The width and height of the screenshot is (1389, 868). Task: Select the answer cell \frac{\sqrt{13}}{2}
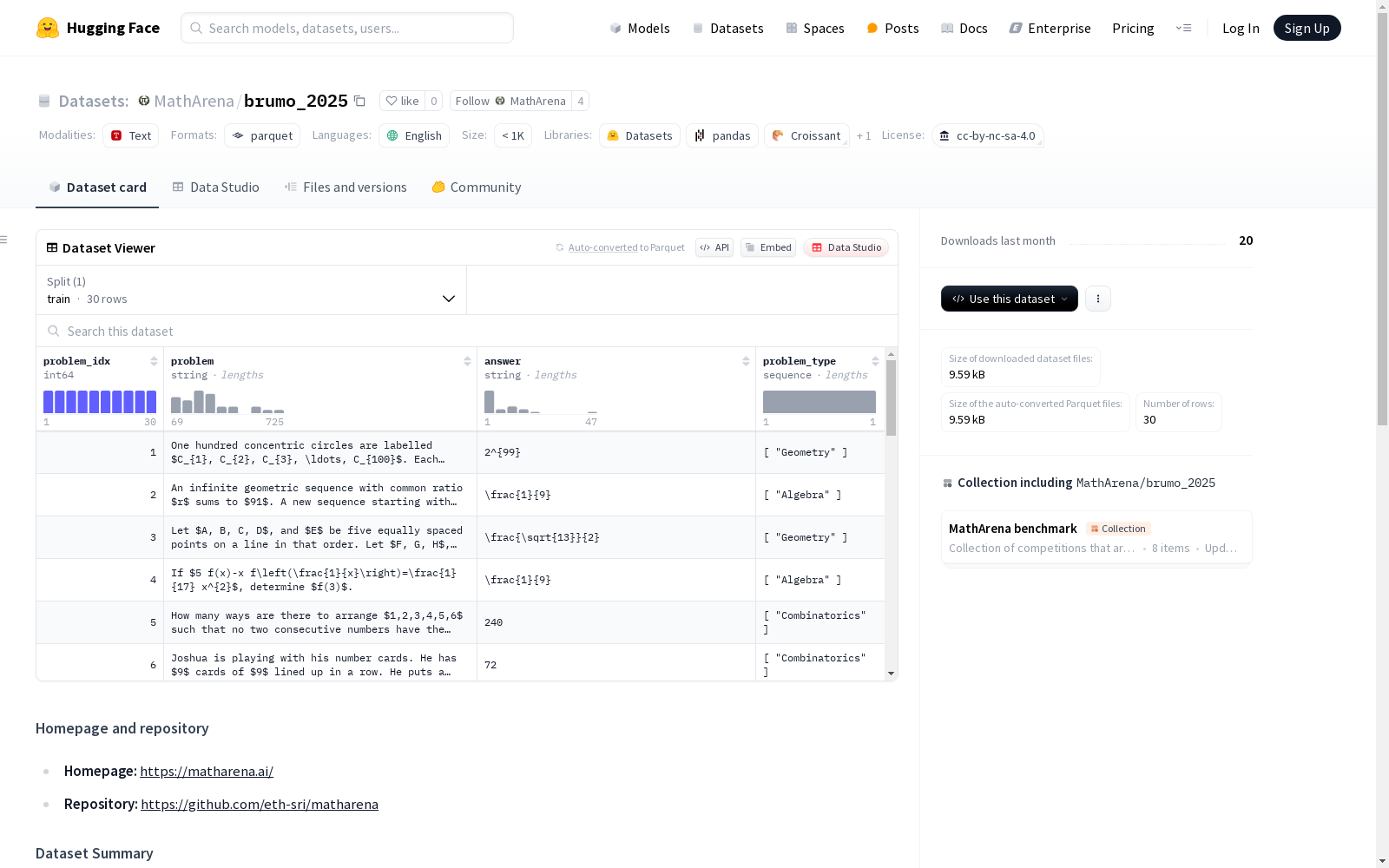[616, 537]
